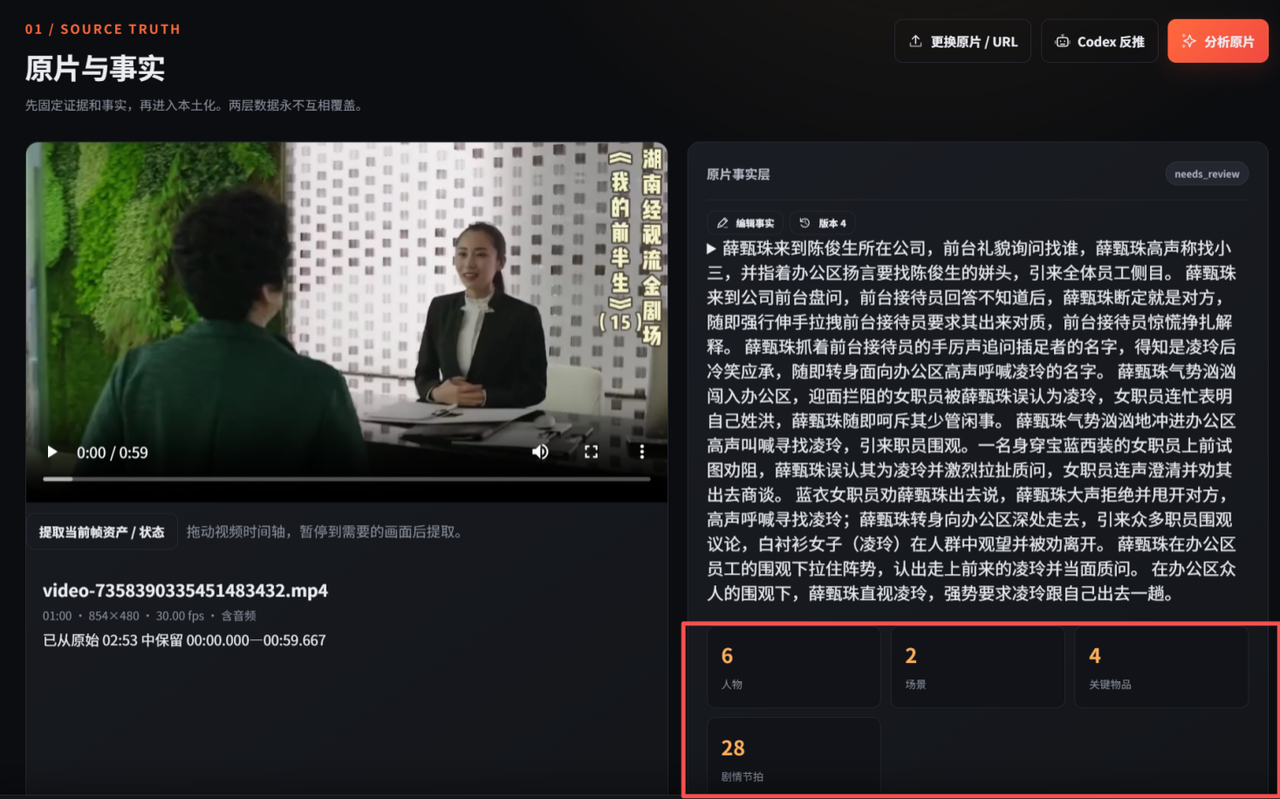Click the video progress bar

click(346, 479)
